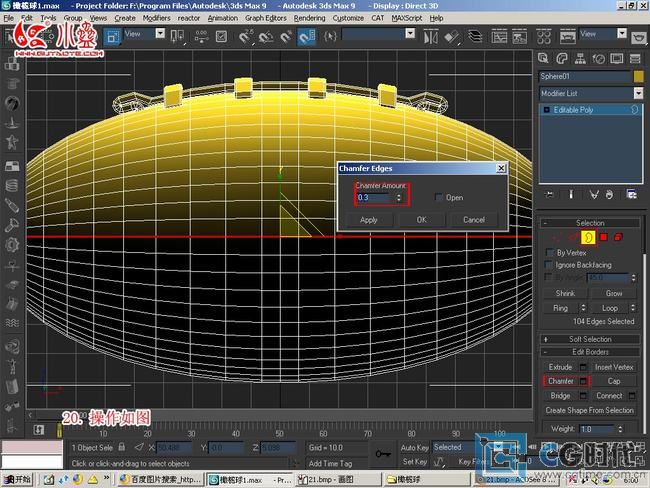Viewport: 650px width, 488px height.
Task: Open the Modifiers menu
Action: pos(156,18)
